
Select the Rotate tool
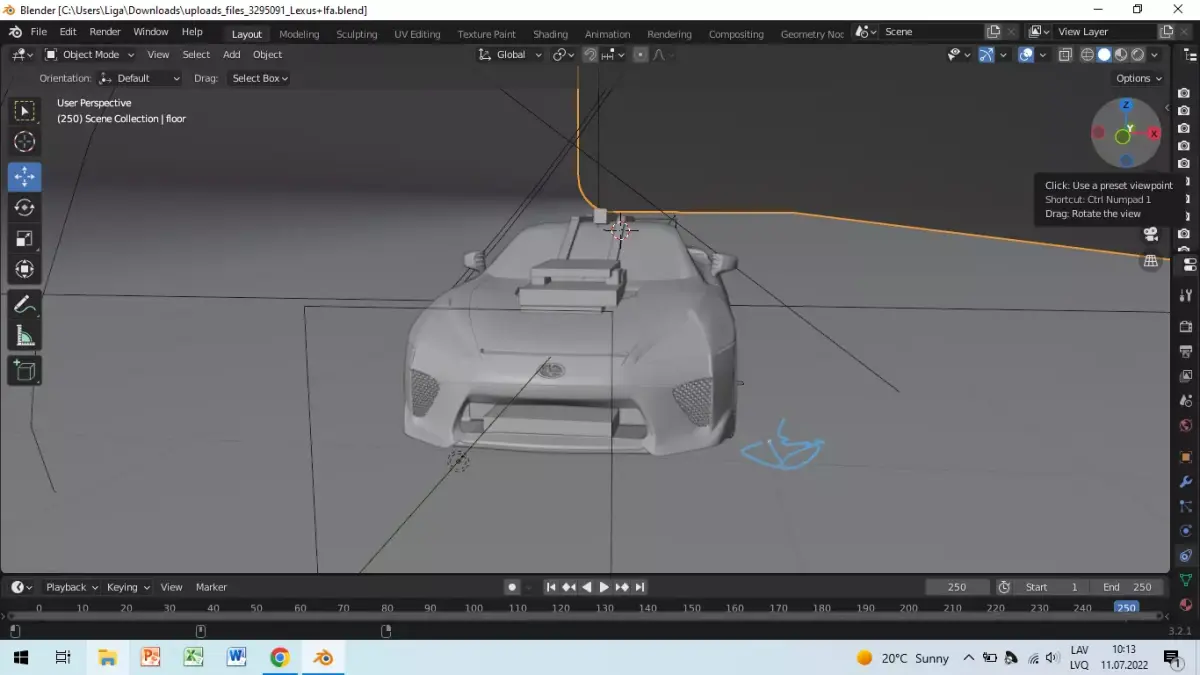point(25,207)
